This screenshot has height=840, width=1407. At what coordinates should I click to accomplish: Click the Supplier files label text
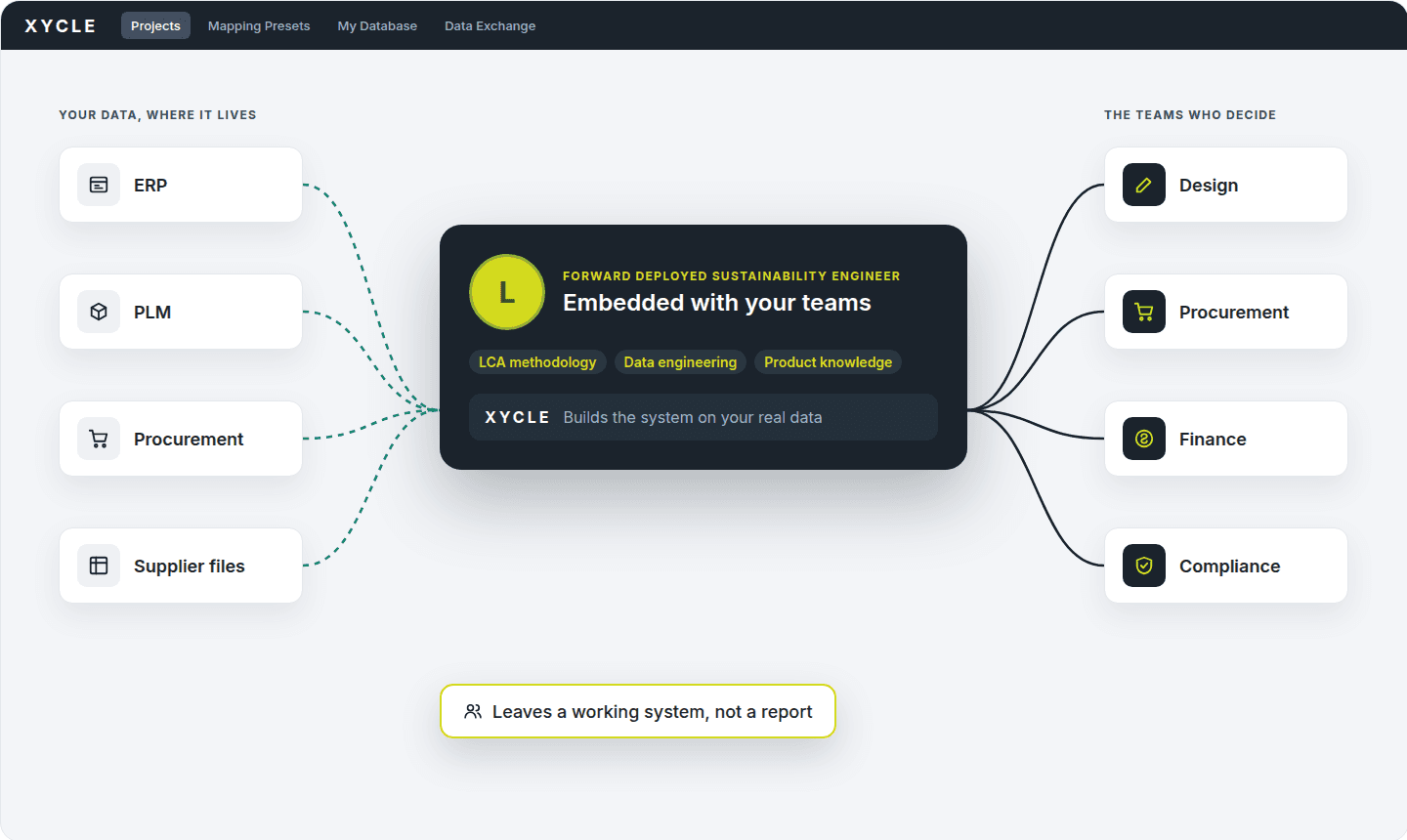[190, 567]
